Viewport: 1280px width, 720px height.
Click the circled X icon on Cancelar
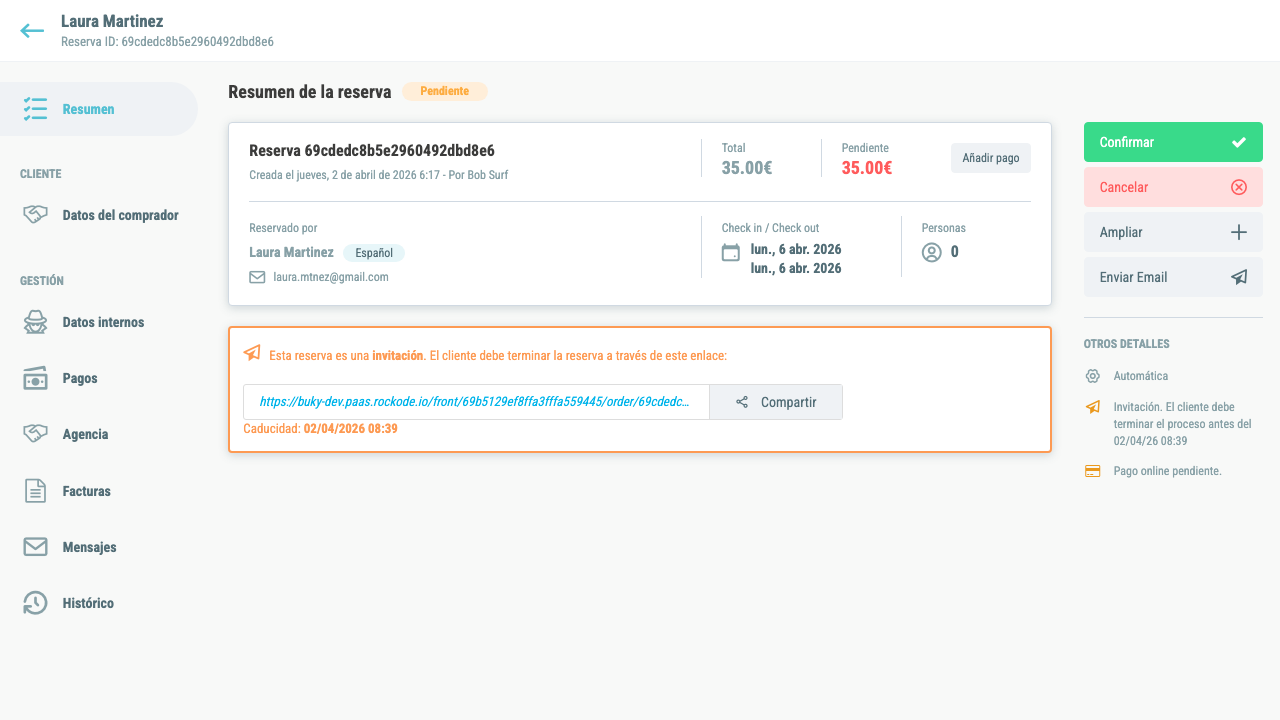(1239, 187)
